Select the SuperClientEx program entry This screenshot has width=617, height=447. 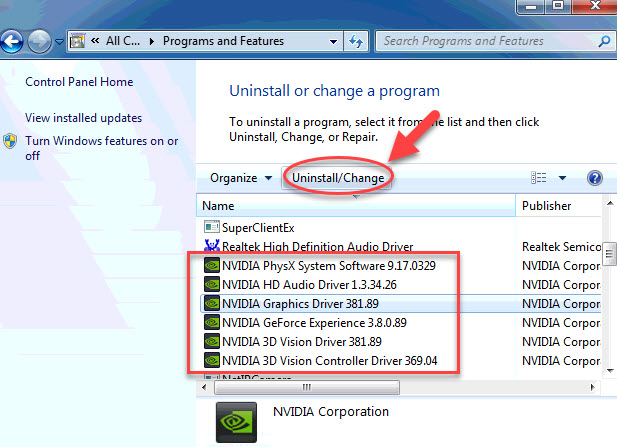[258, 228]
